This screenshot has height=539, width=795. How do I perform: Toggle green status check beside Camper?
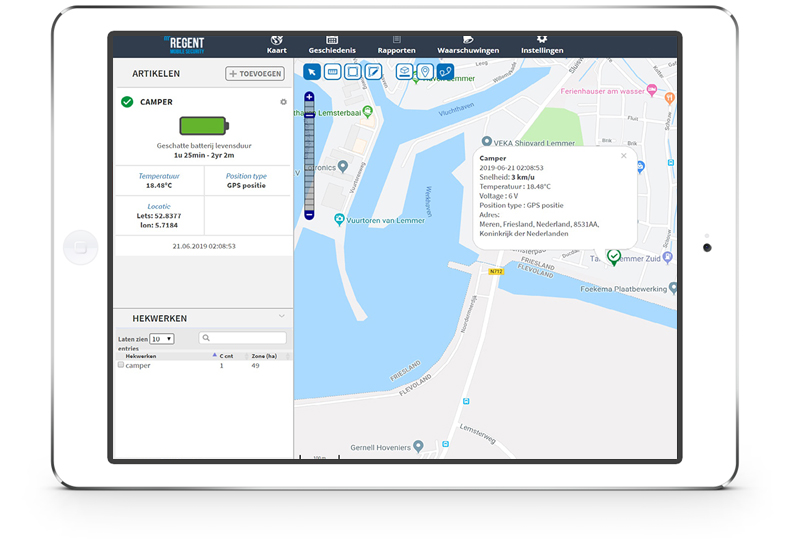coord(127,102)
